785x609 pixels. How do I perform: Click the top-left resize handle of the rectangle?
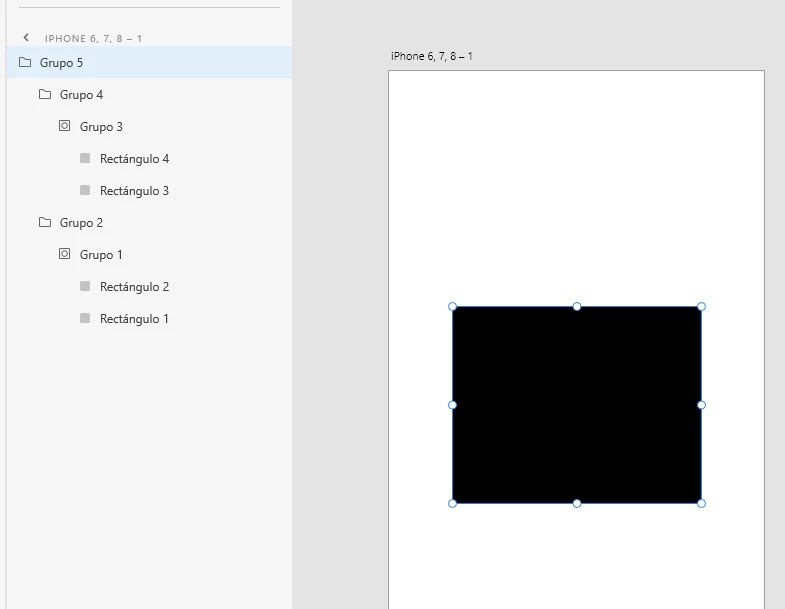(452, 307)
